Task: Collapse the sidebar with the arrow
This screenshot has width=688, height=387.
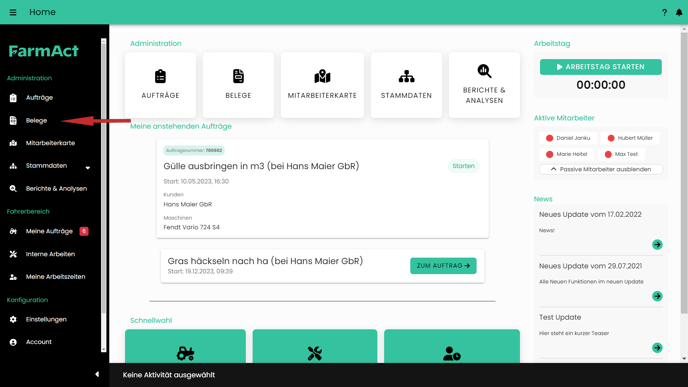Action: (97, 374)
